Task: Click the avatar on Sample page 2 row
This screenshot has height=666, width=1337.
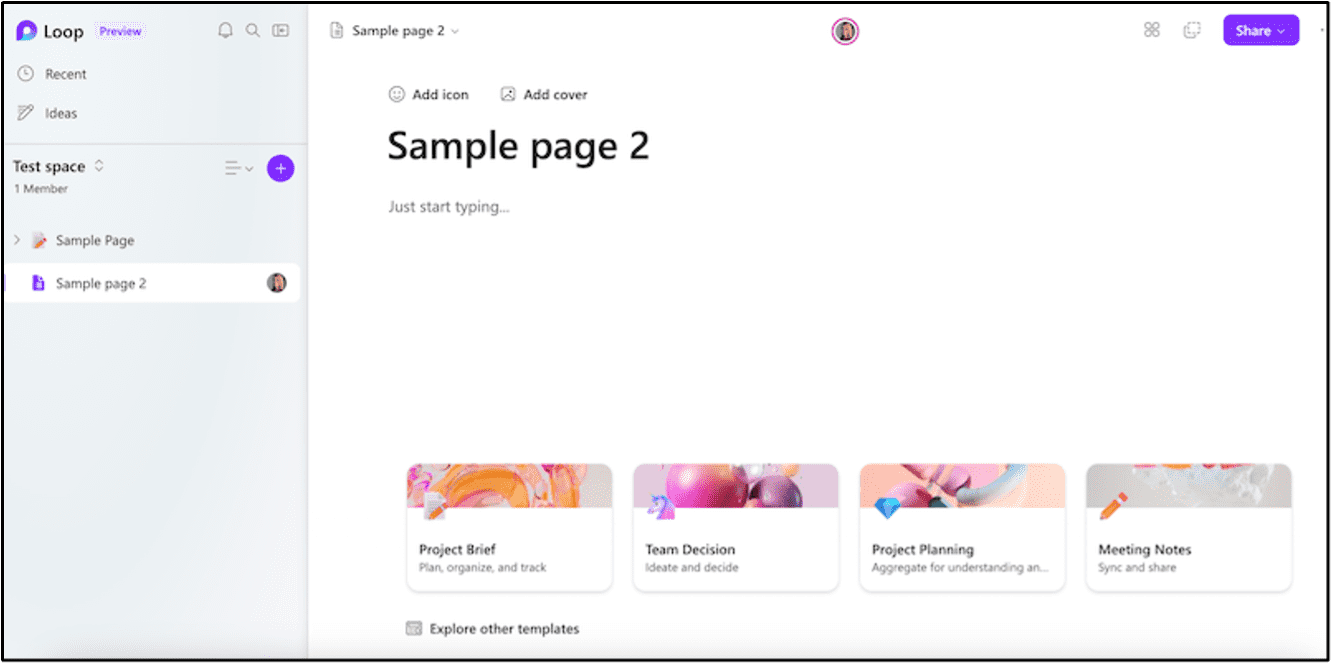Action: tap(277, 283)
